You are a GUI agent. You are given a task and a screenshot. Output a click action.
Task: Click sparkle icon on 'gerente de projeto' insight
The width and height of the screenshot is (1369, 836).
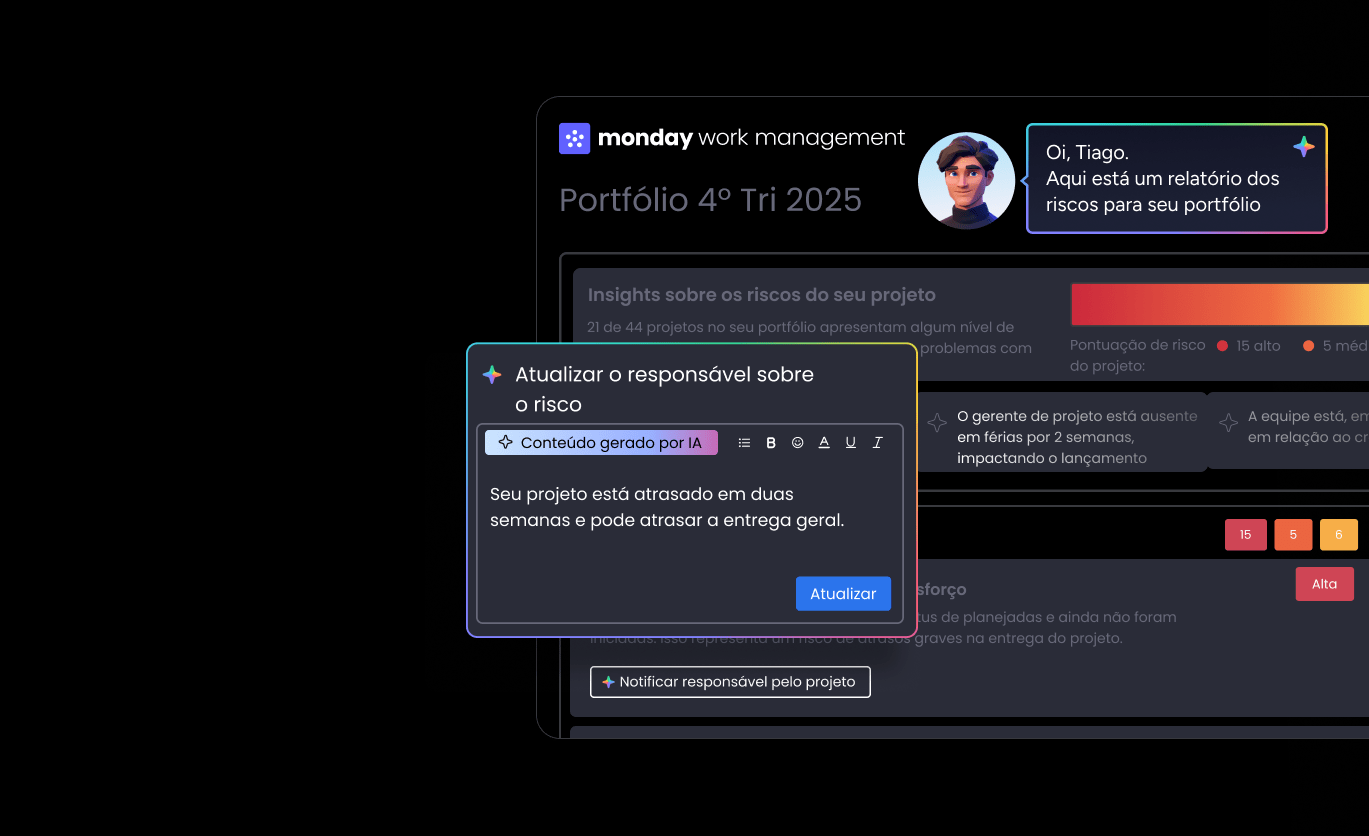937,423
